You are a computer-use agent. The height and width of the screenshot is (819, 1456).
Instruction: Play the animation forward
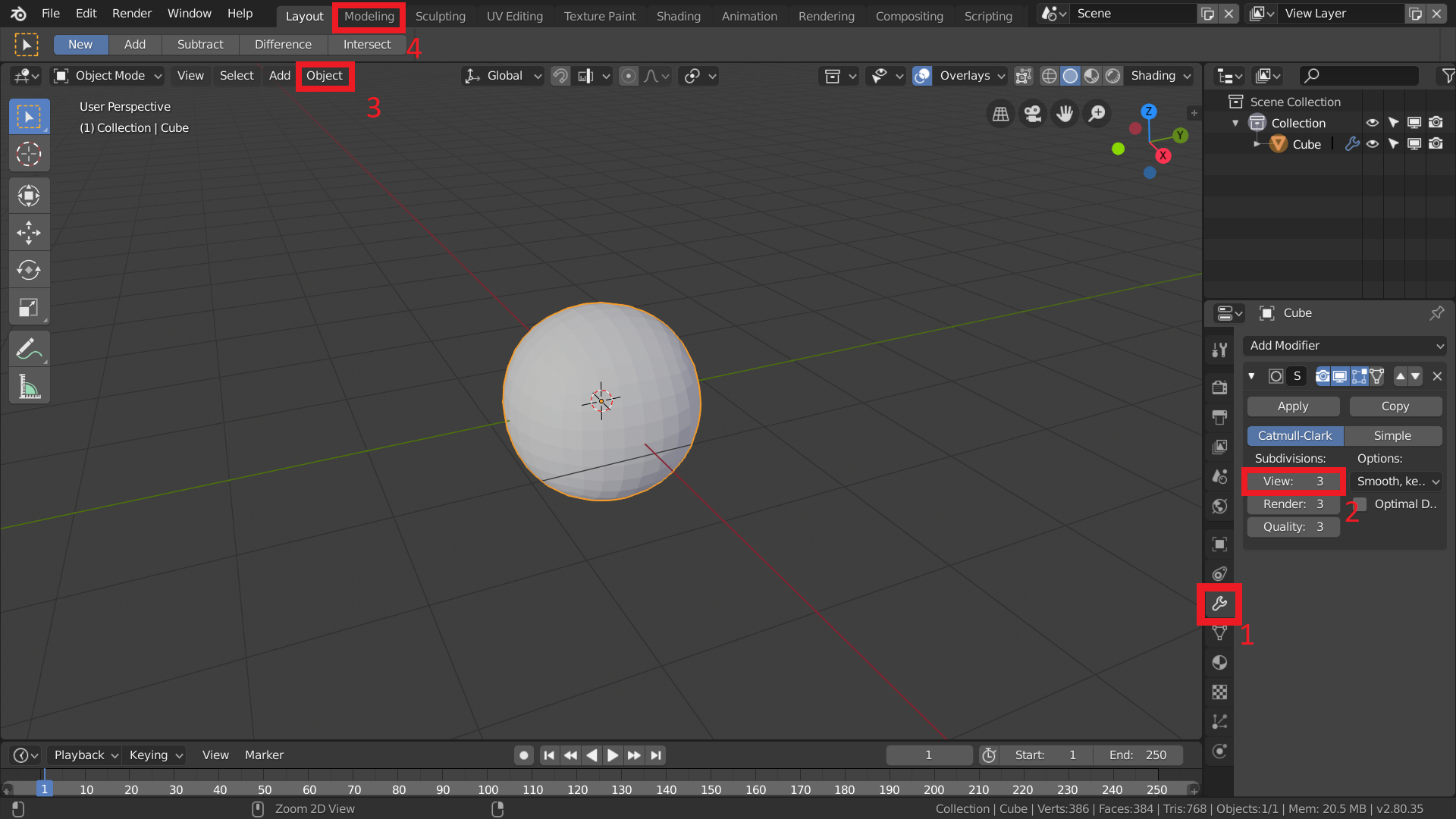(x=613, y=755)
